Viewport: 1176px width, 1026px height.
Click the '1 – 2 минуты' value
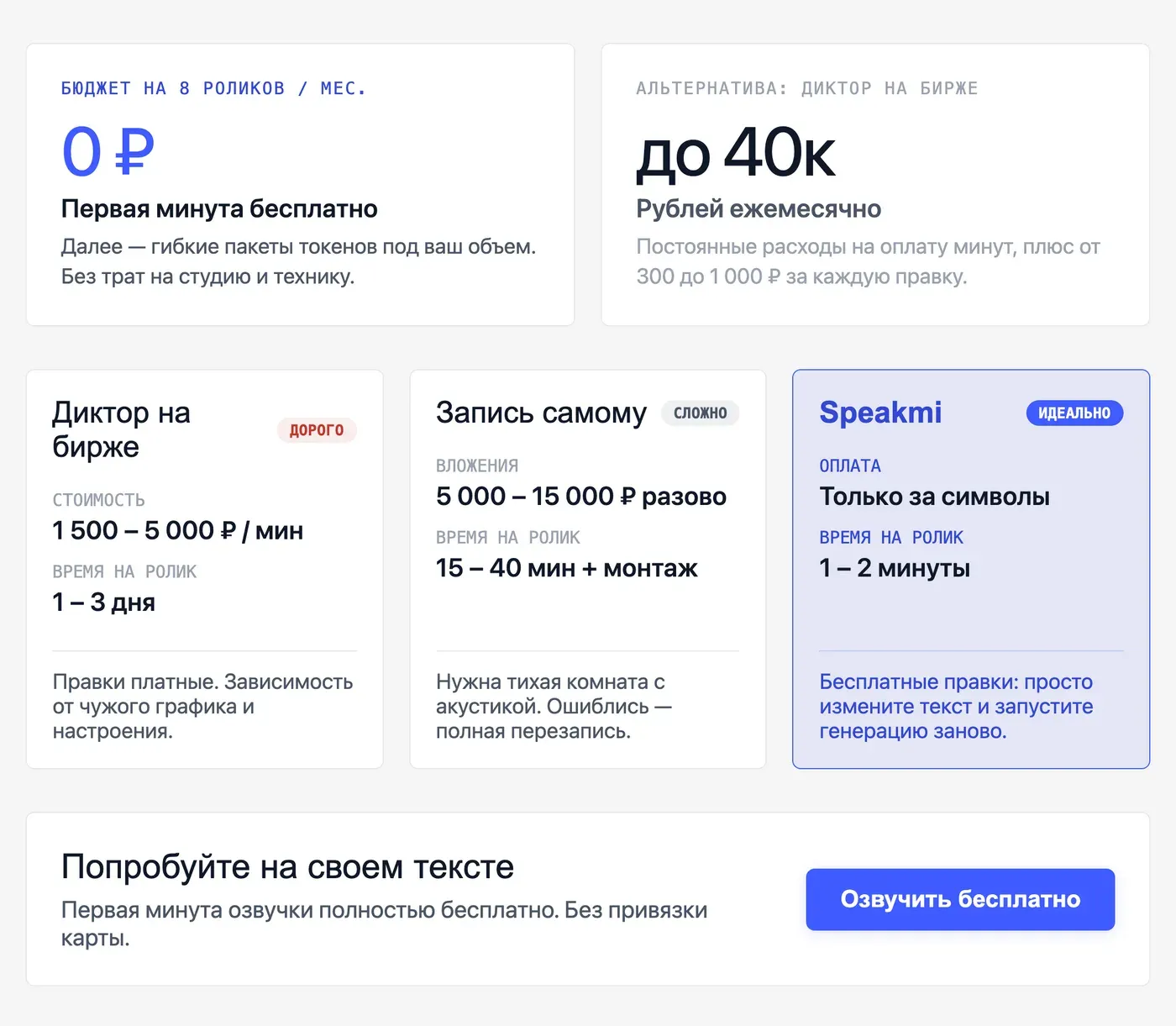pos(895,568)
